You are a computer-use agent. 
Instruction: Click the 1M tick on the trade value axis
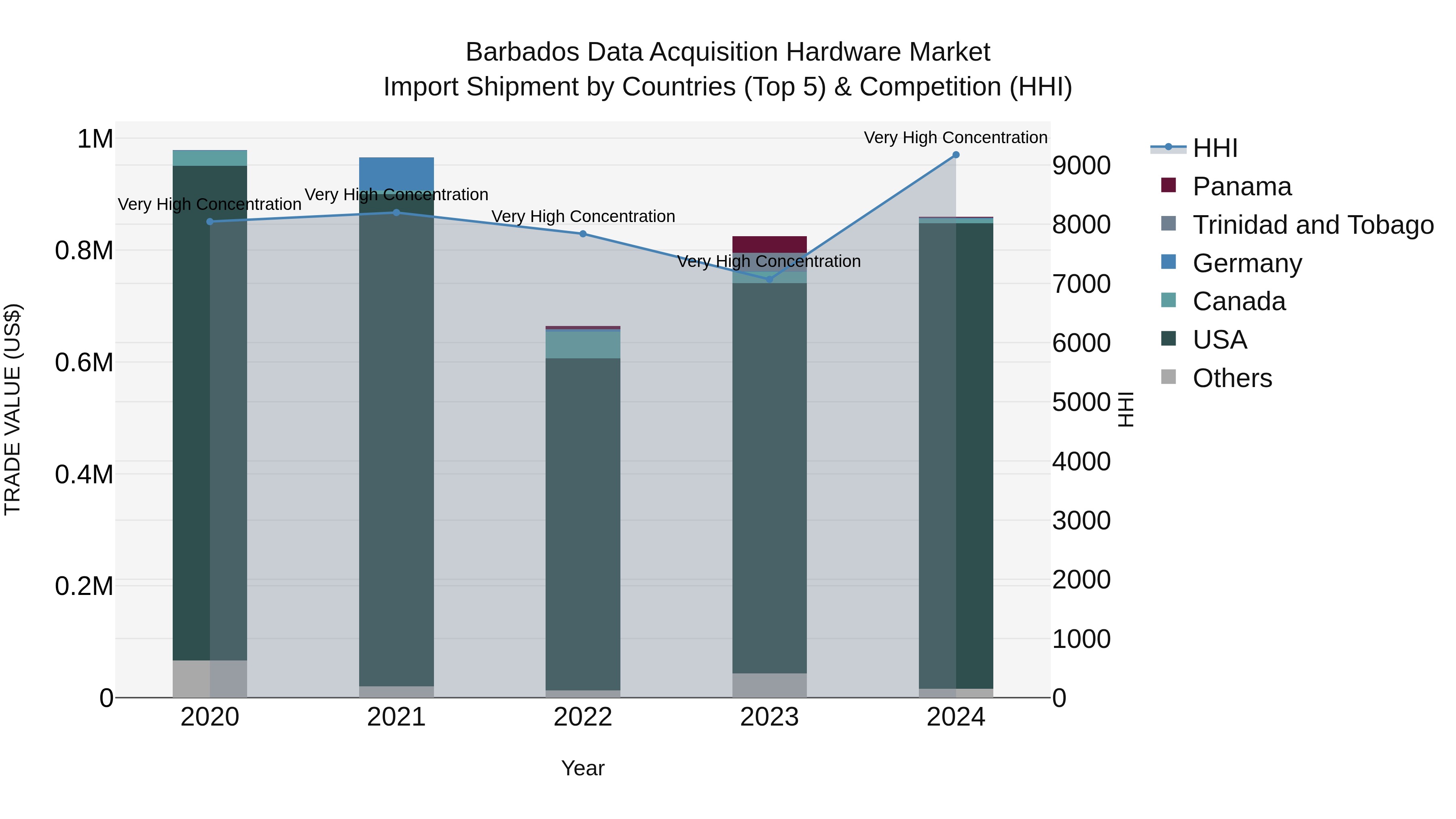click(95, 139)
